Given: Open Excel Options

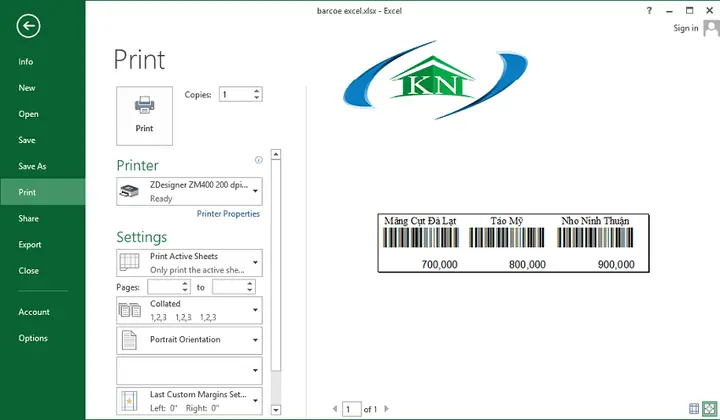Looking at the screenshot, I should click(33, 338).
